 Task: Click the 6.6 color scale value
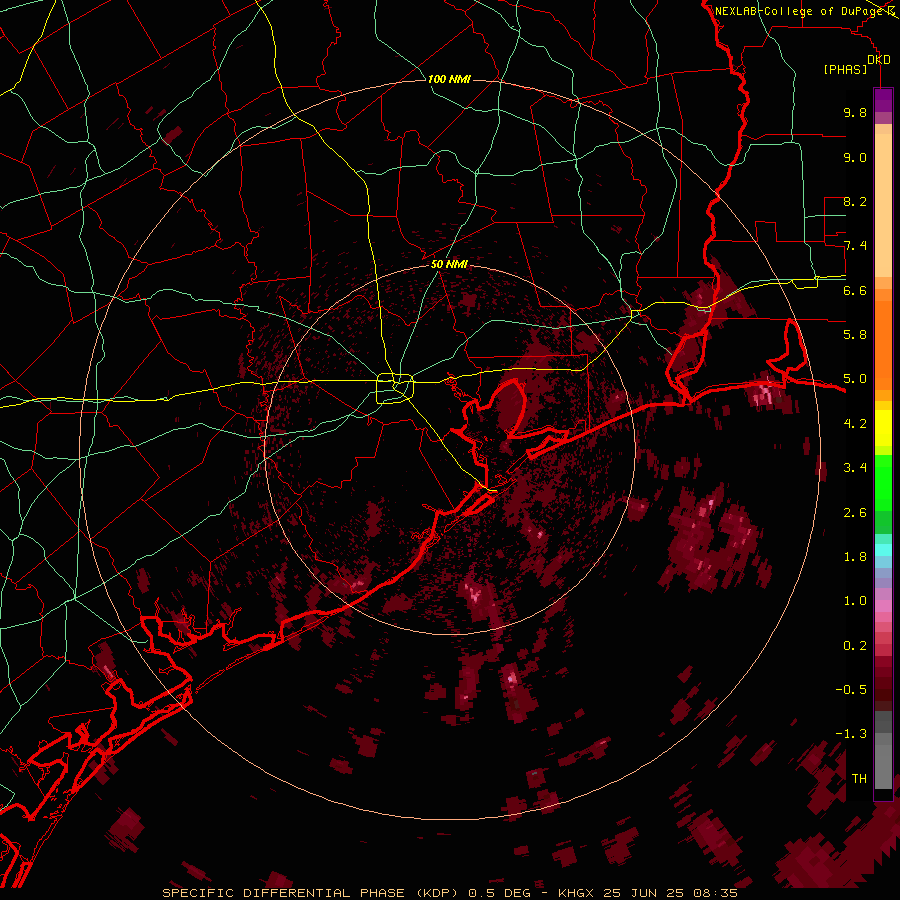855,290
